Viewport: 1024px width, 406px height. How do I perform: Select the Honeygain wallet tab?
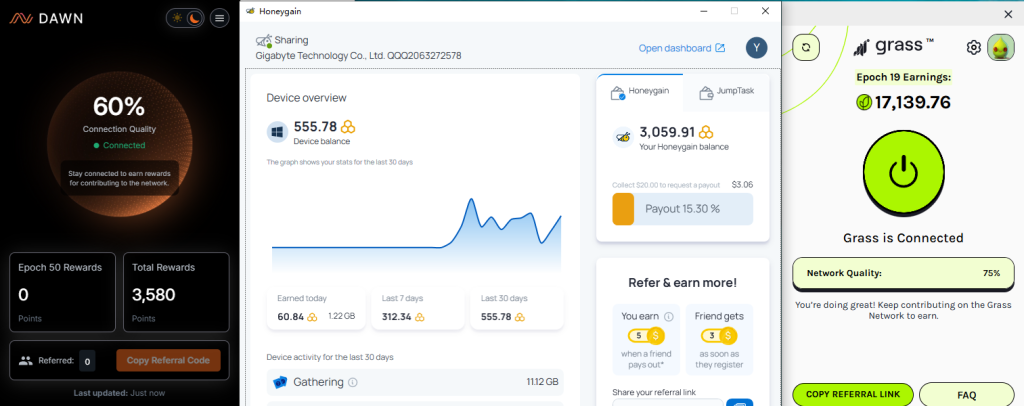point(640,93)
